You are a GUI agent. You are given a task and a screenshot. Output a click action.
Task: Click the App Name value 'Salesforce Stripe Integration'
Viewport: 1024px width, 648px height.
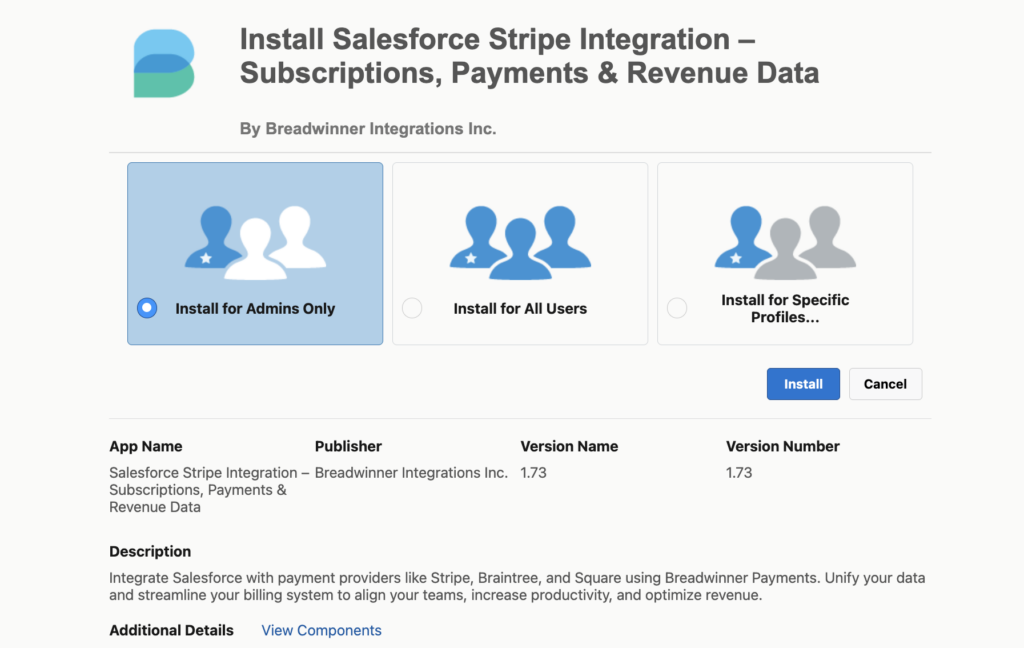(209, 490)
